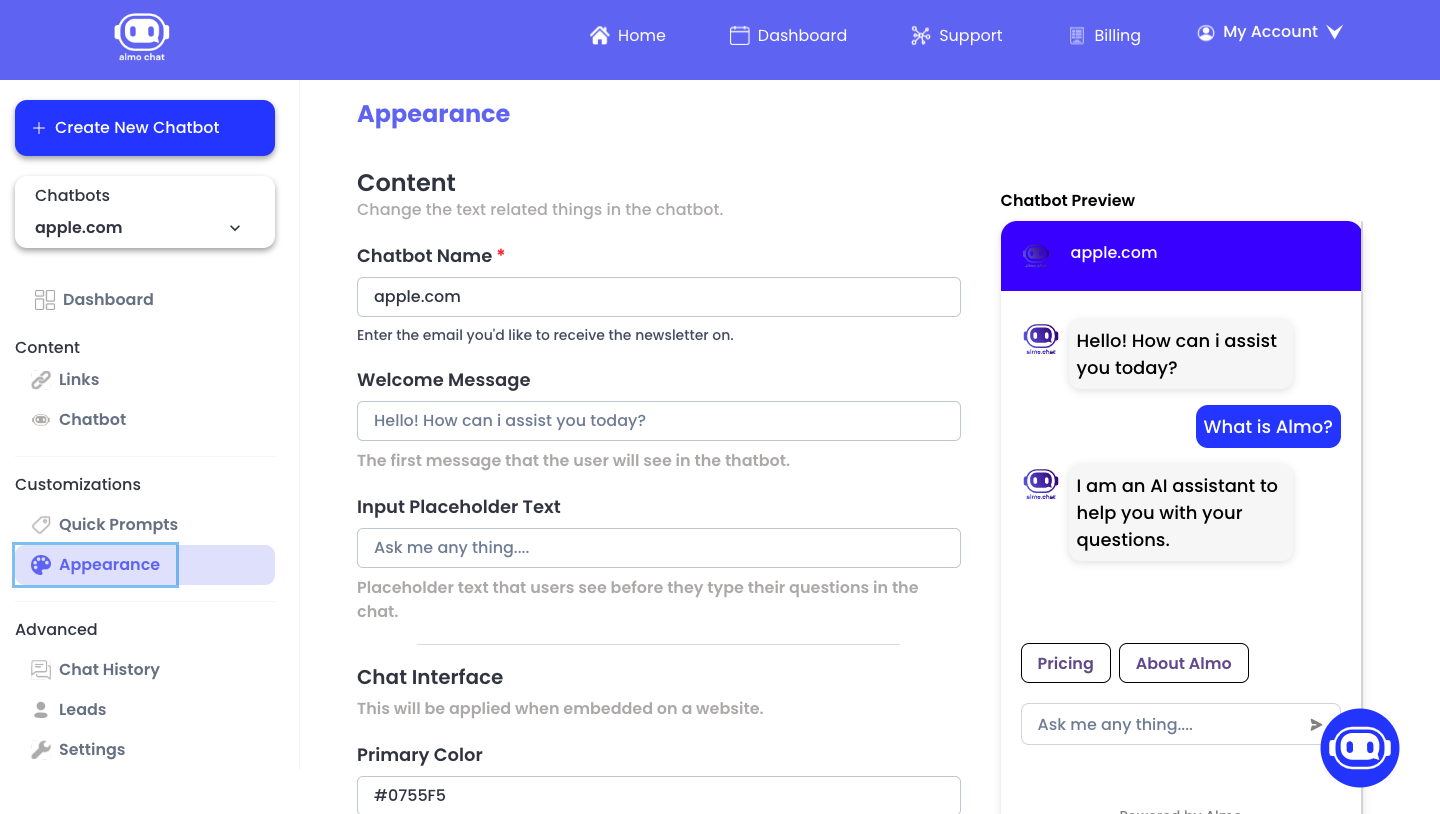Select the Quick Prompts tag icon
The image size is (1440, 814).
tap(41, 525)
